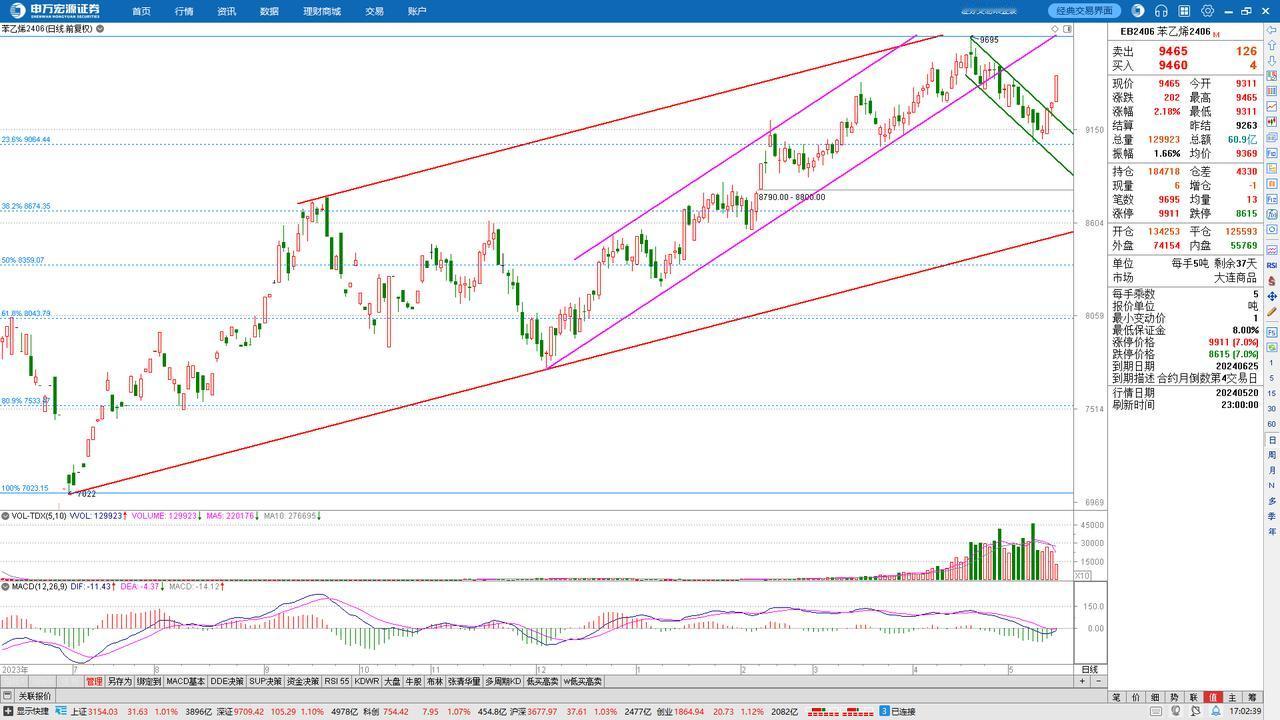Open the 交易 trading menu

pyautogui.click(x=374, y=11)
